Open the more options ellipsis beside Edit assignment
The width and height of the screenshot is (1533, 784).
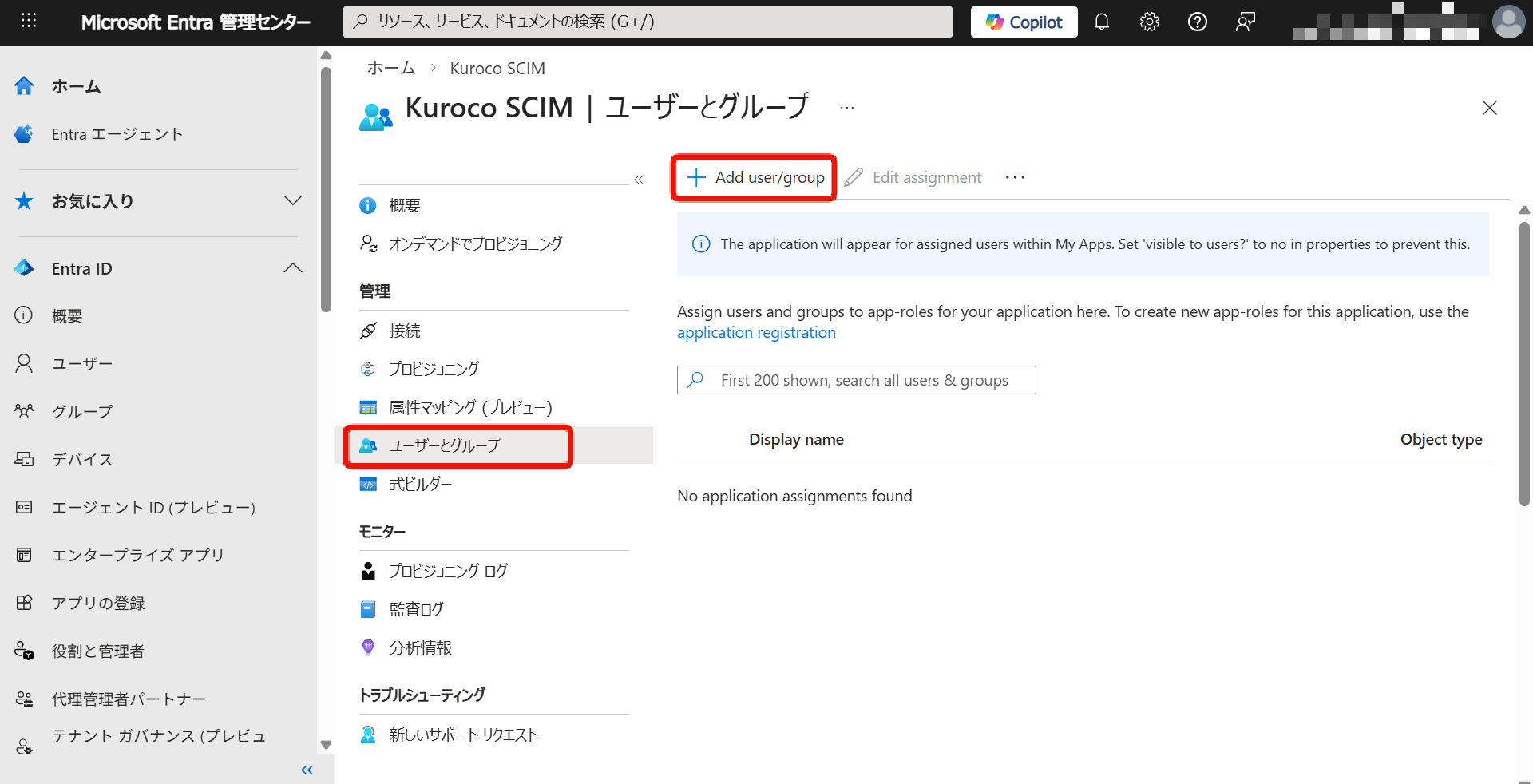point(1014,177)
